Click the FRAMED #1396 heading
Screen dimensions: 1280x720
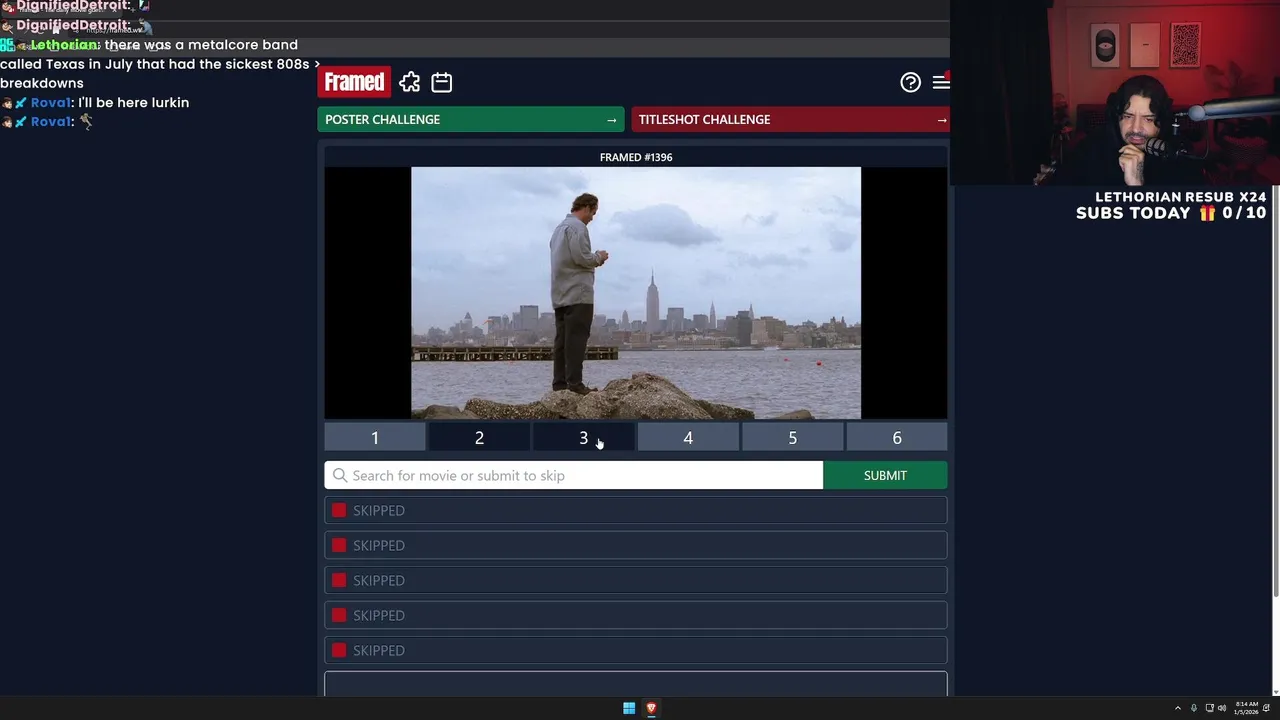click(x=636, y=157)
